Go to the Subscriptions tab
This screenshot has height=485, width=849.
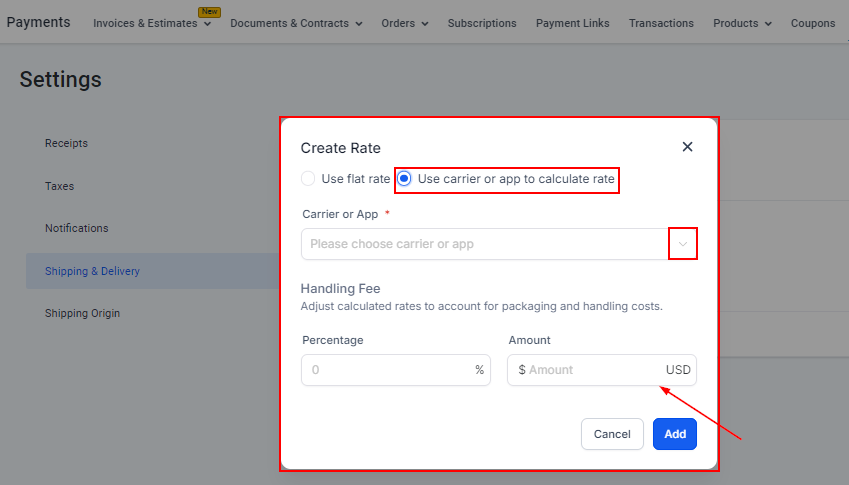click(x=482, y=23)
